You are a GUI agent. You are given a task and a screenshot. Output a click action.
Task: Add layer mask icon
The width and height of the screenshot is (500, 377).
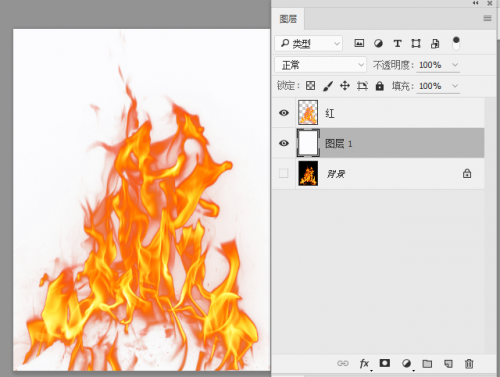click(x=385, y=363)
